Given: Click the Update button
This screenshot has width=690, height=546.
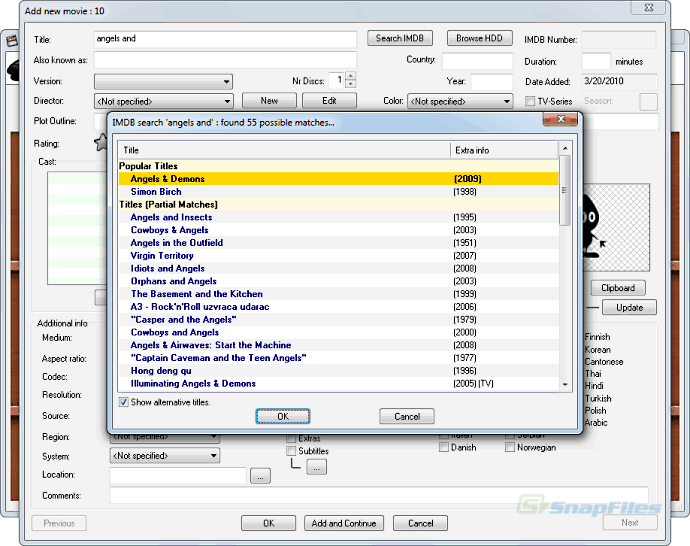Looking at the screenshot, I should (629, 307).
